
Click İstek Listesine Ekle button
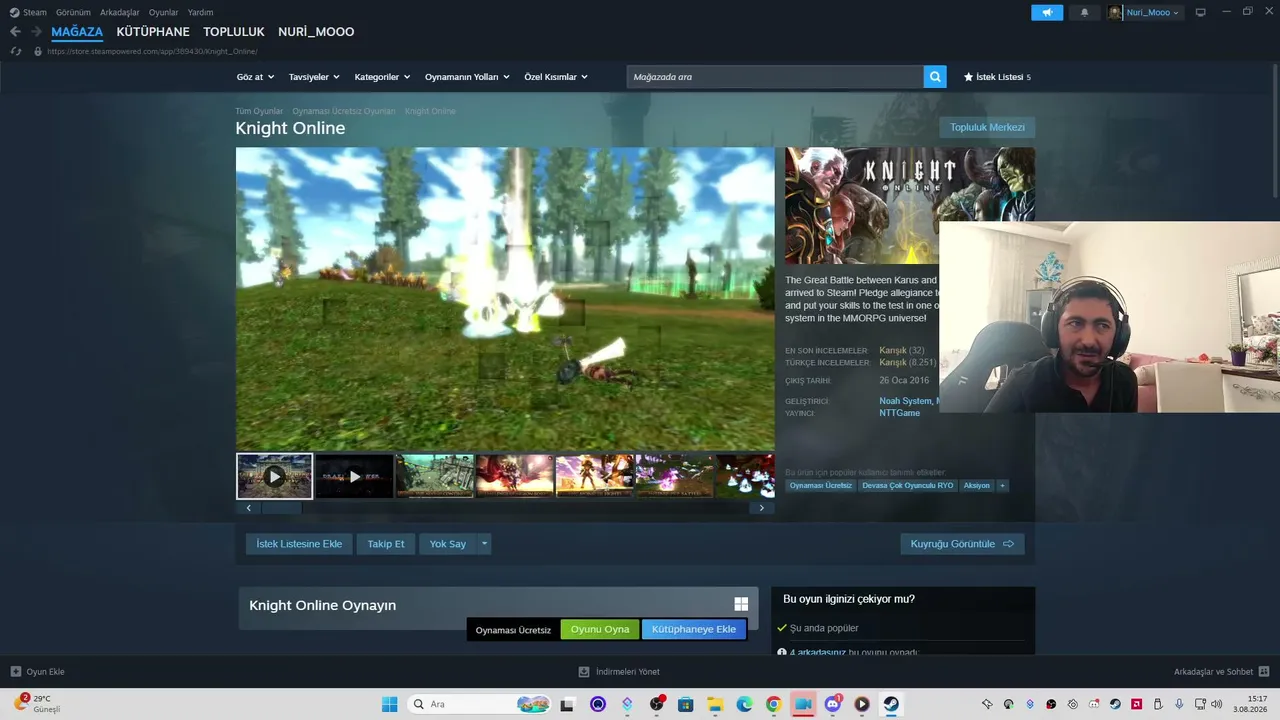[299, 544]
